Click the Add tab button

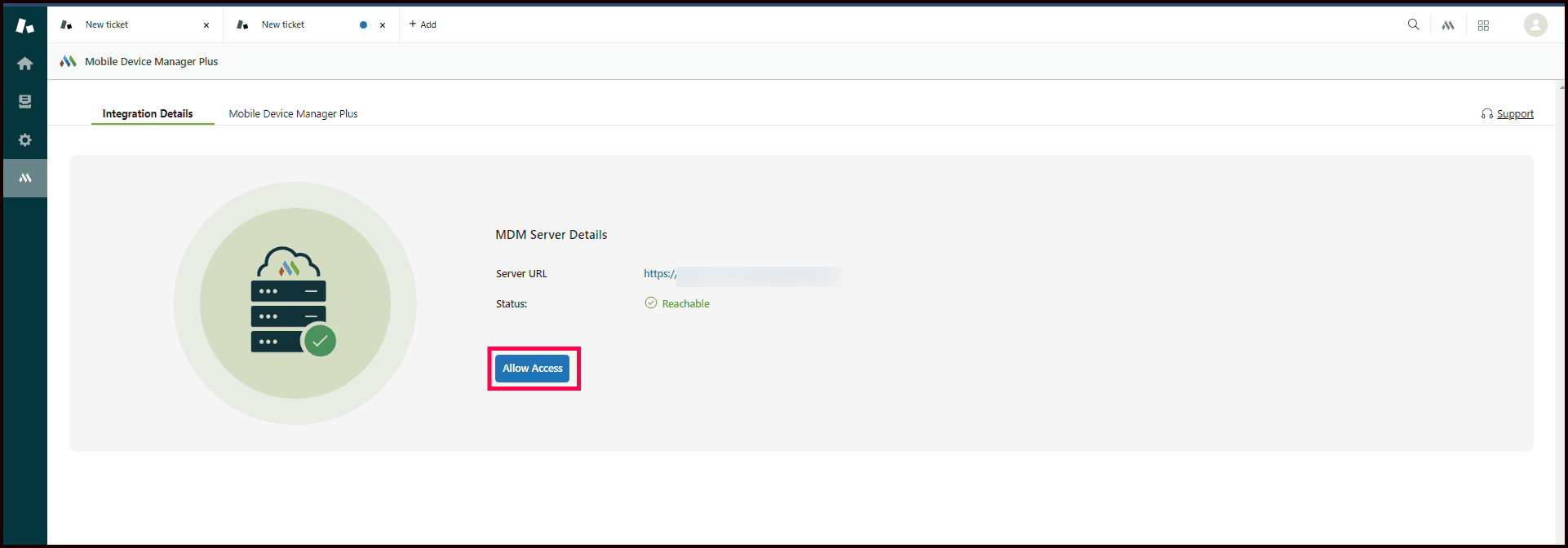[423, 24]
